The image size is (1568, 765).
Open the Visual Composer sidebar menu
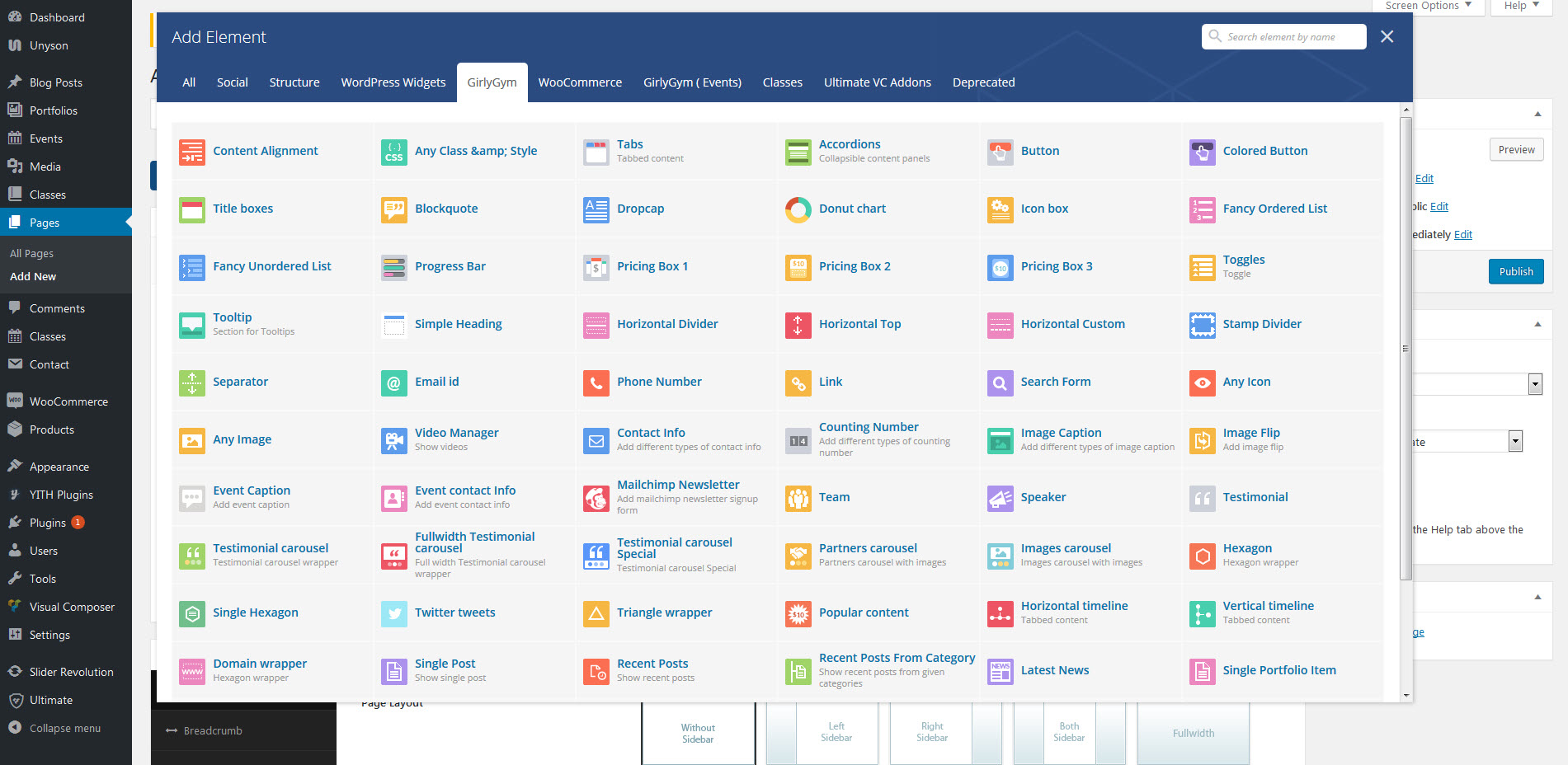(66, 607)
